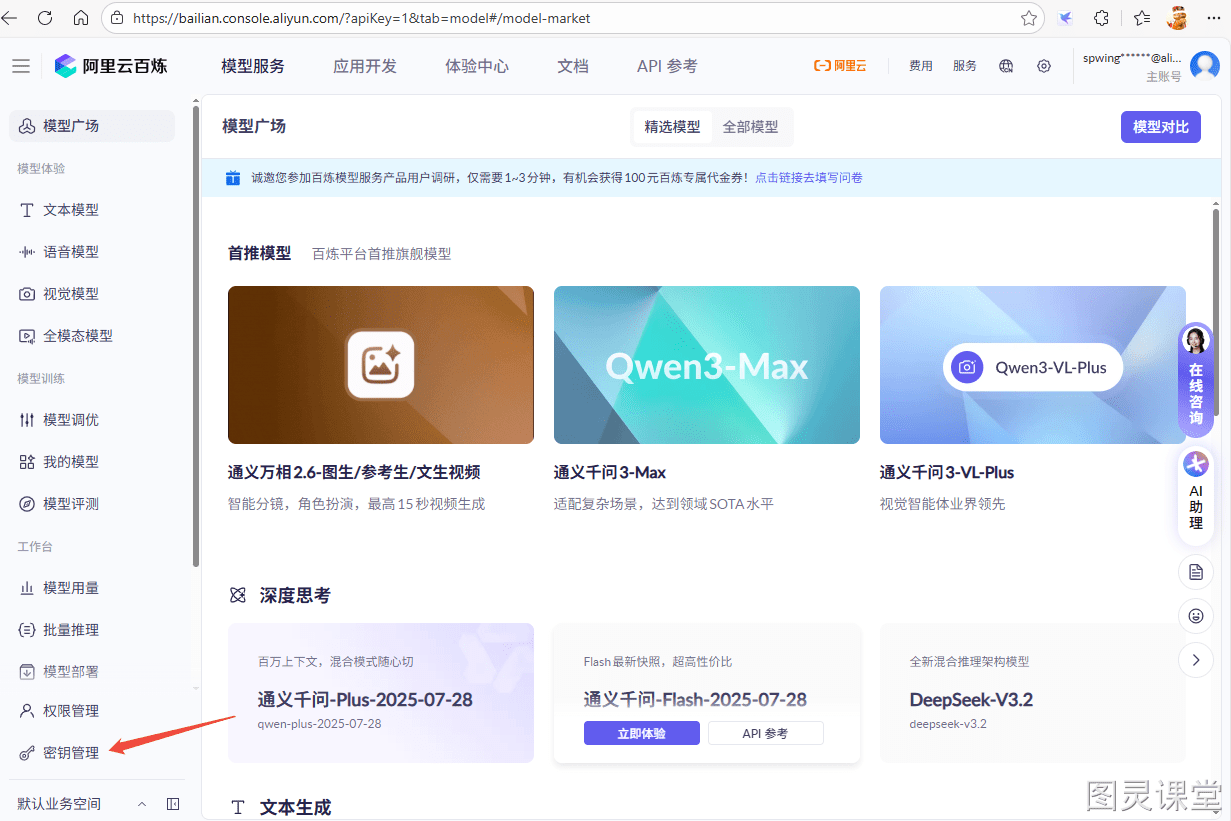Screen dimensions: 1231x821
Task: Open the Qwen3-Max card thumbnail
Action: tap(707, 365)
